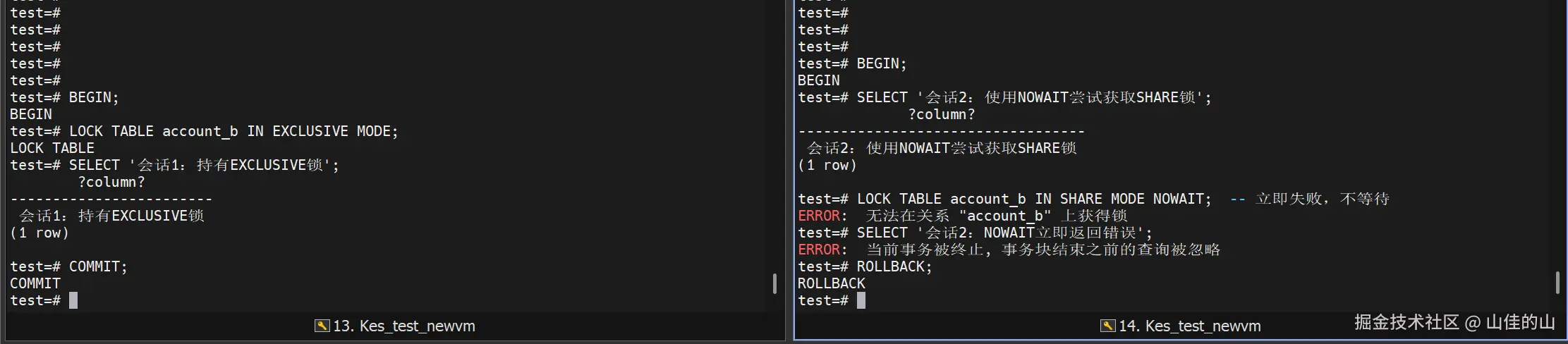The height and width of the screenshot is (344, 1568).
Task: Click the 掘金技术社区 @ 山佳的山 watermark
Action: click(1454, 322)
